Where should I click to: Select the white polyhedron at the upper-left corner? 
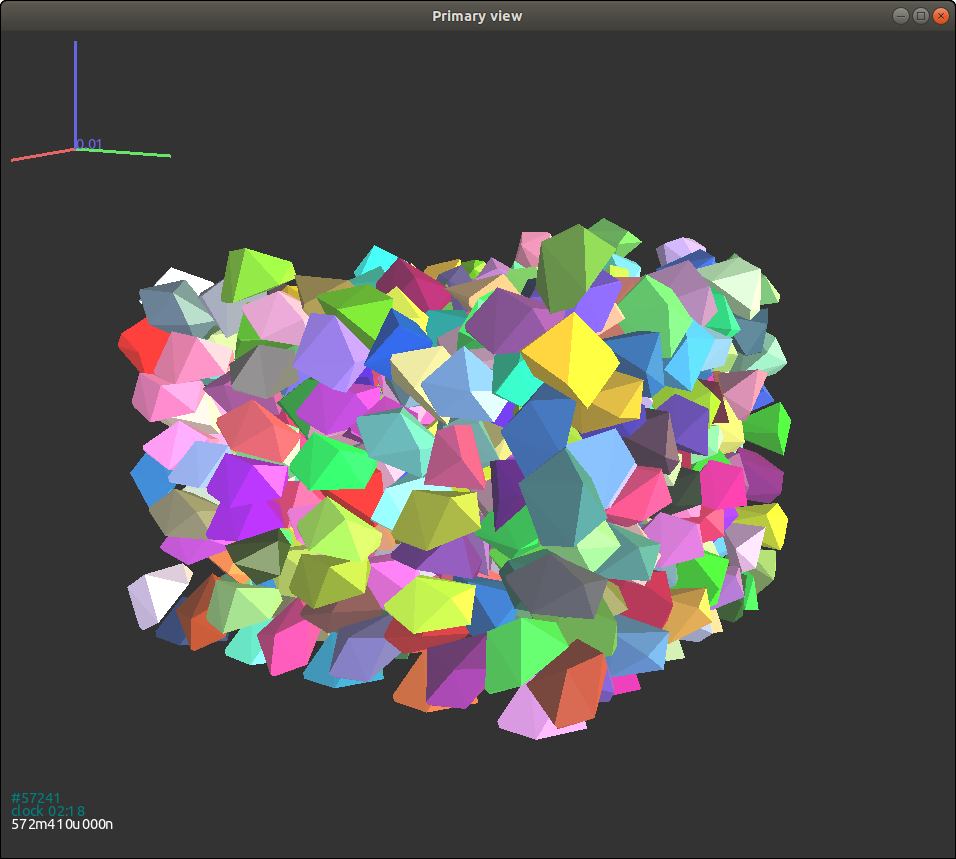(180, 277)
